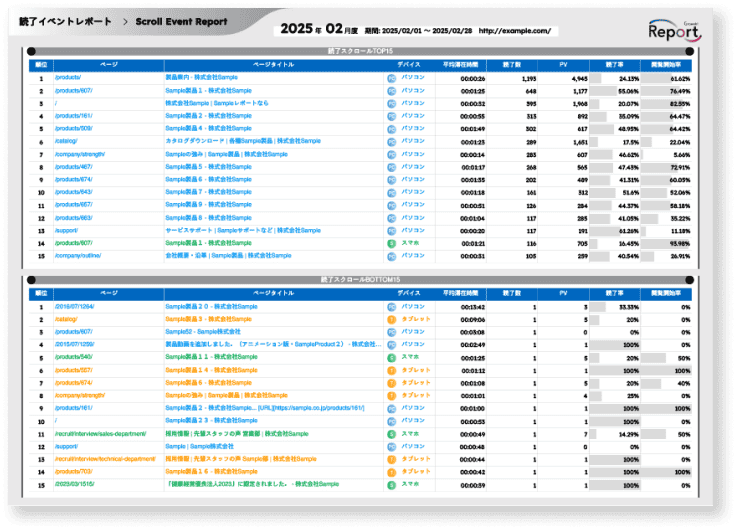The height and width of the screenshot is (530, 737).
Task: Click the 95.98% 閲覧開始率 bar in TOP15
Action: [668, 243]
